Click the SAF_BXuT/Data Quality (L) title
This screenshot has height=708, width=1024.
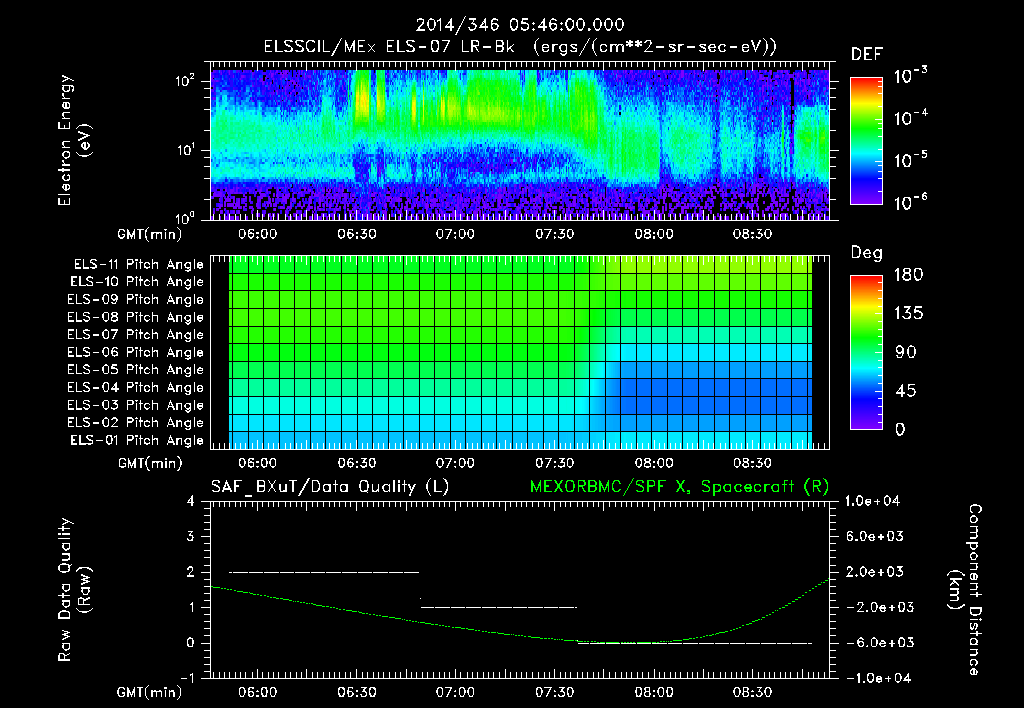(x=330, y=487)
